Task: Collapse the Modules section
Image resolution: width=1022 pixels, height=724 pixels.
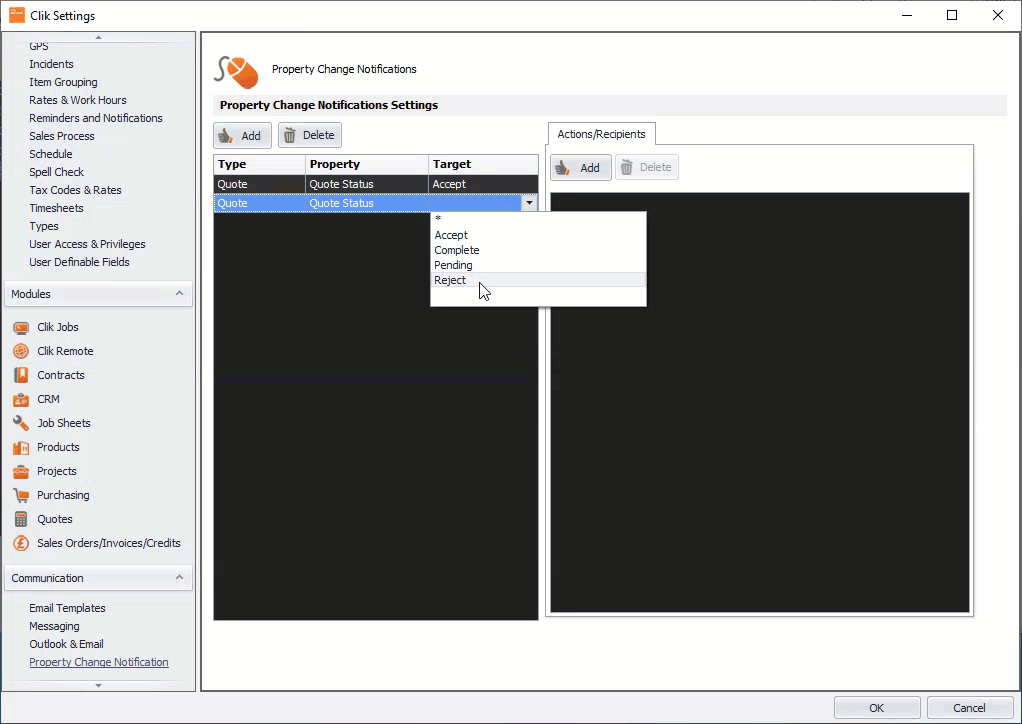Action: tap(179, 294)
